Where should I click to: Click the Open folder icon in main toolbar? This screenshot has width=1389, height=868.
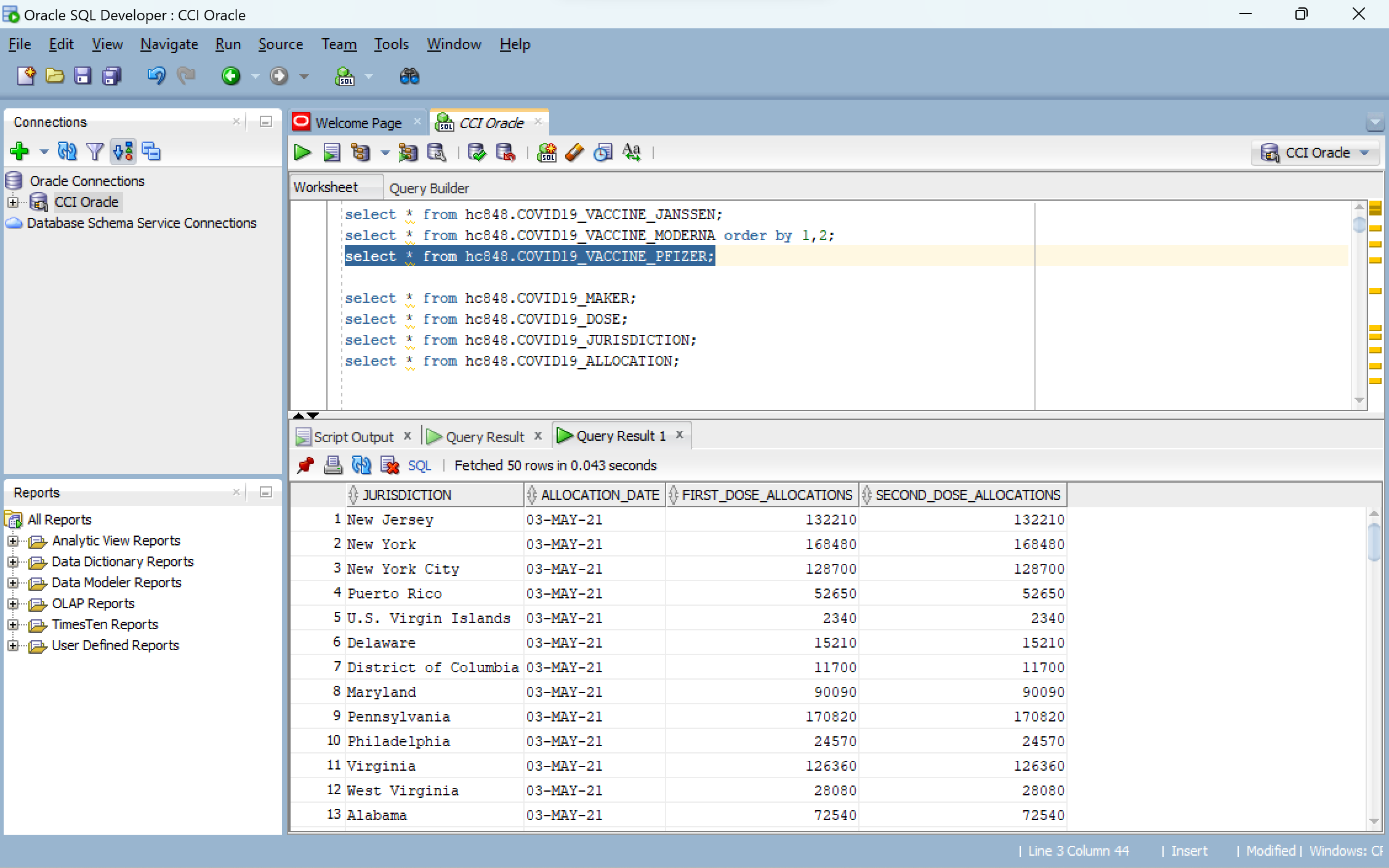(x=55, y=76)
